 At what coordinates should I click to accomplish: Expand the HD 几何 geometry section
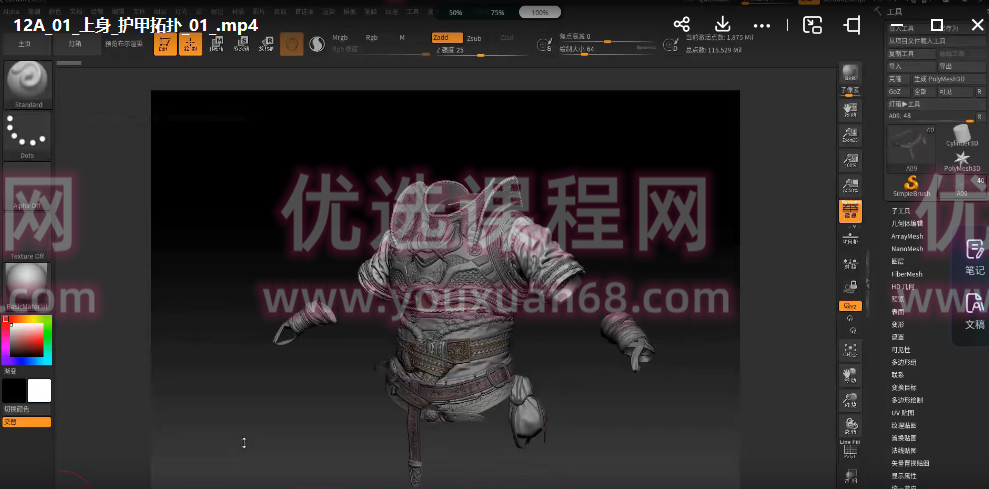tap(903, 286)
